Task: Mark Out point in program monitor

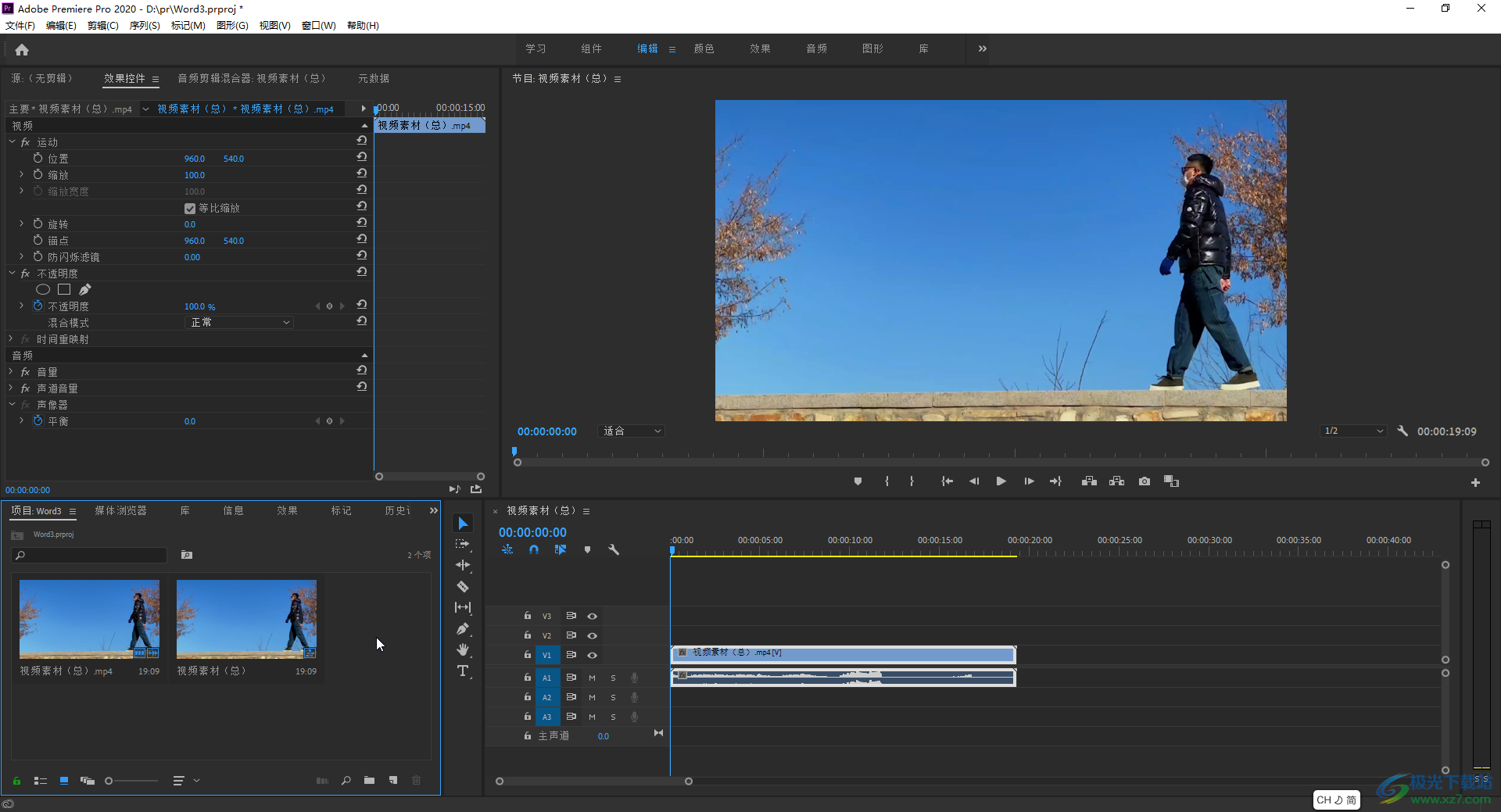Action: point(912,481)
